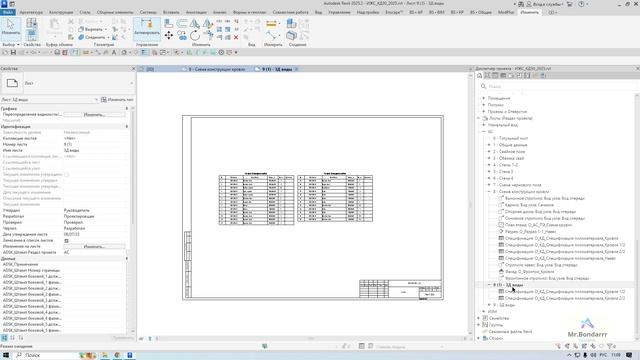Pick the Mirror draw axis tool
This screenshot has width=640, height=360.
pos(208,24)
